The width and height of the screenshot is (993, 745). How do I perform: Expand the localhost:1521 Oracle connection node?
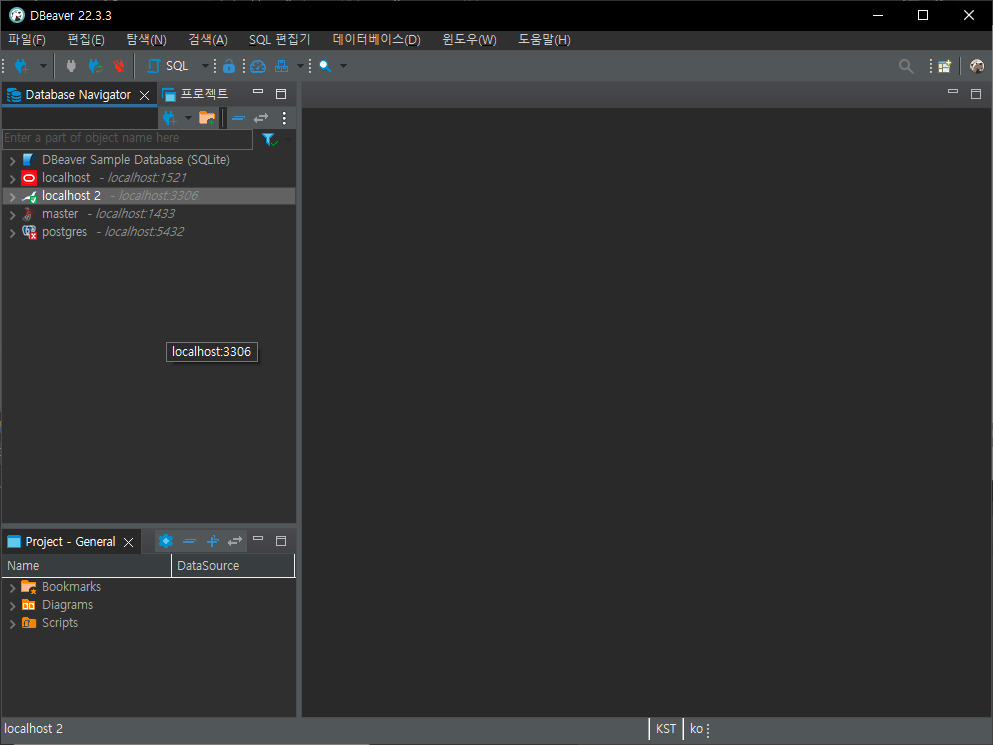tap(12, 179)
